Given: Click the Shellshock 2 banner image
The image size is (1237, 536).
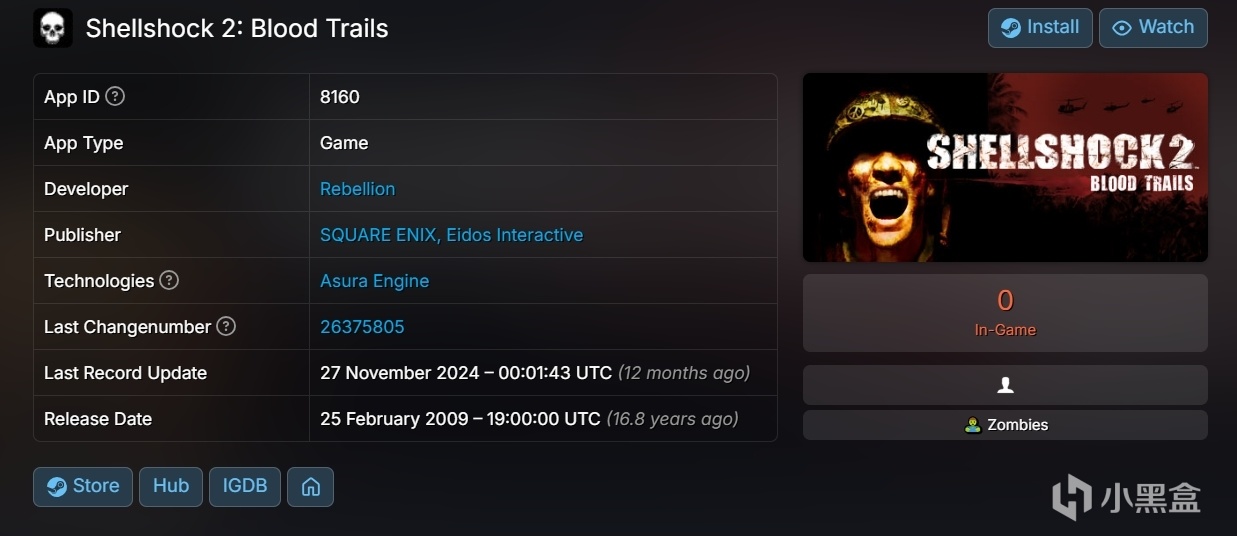Looking at the screenshot, I should click(x=1005, y=167).
